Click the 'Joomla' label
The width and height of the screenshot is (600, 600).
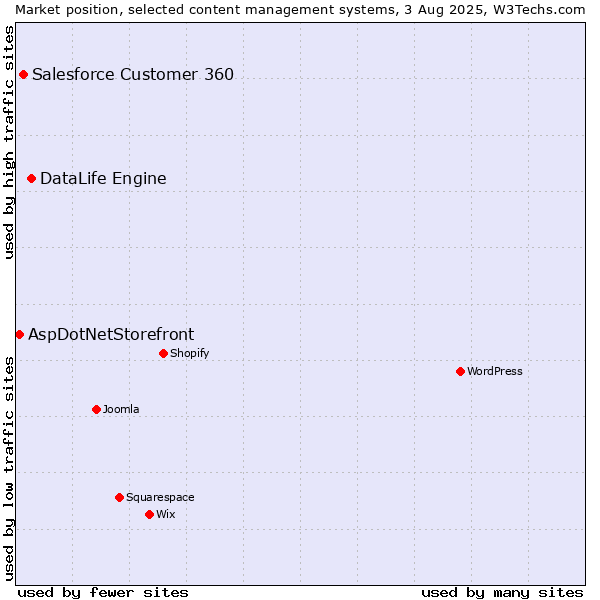[121, 409]
